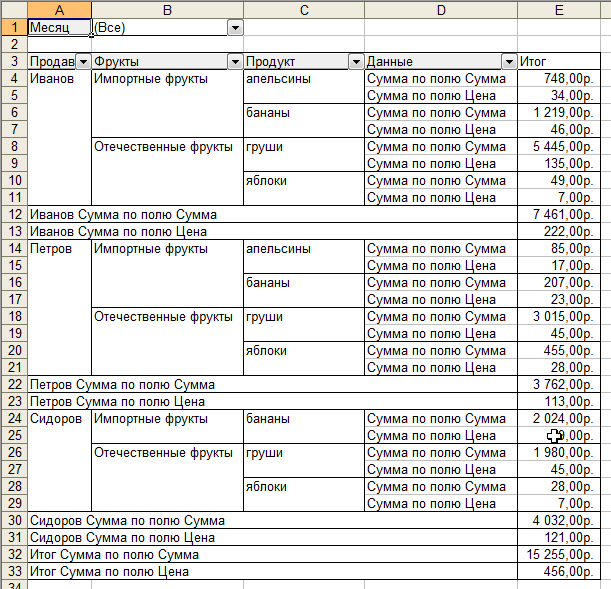
Task: Click the Итог Сумма по полю Цена row
Action: coord(272,571)
